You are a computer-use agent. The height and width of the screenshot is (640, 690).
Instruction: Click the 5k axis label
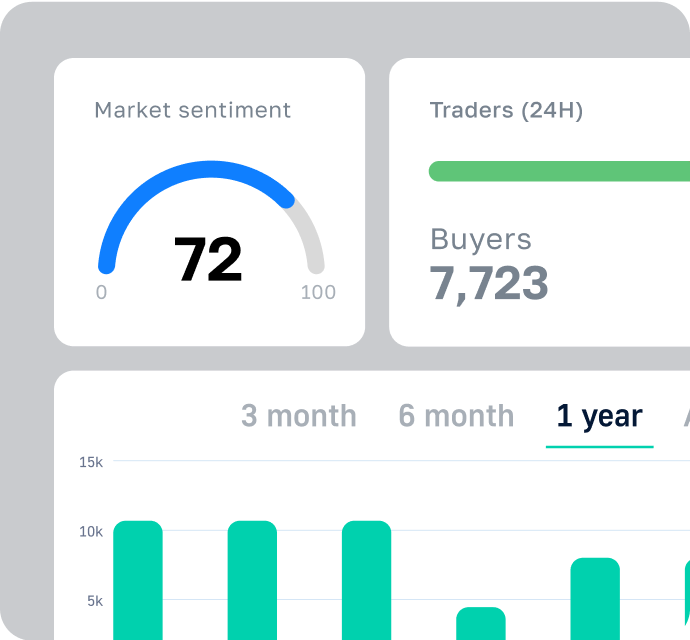[95, 601]
